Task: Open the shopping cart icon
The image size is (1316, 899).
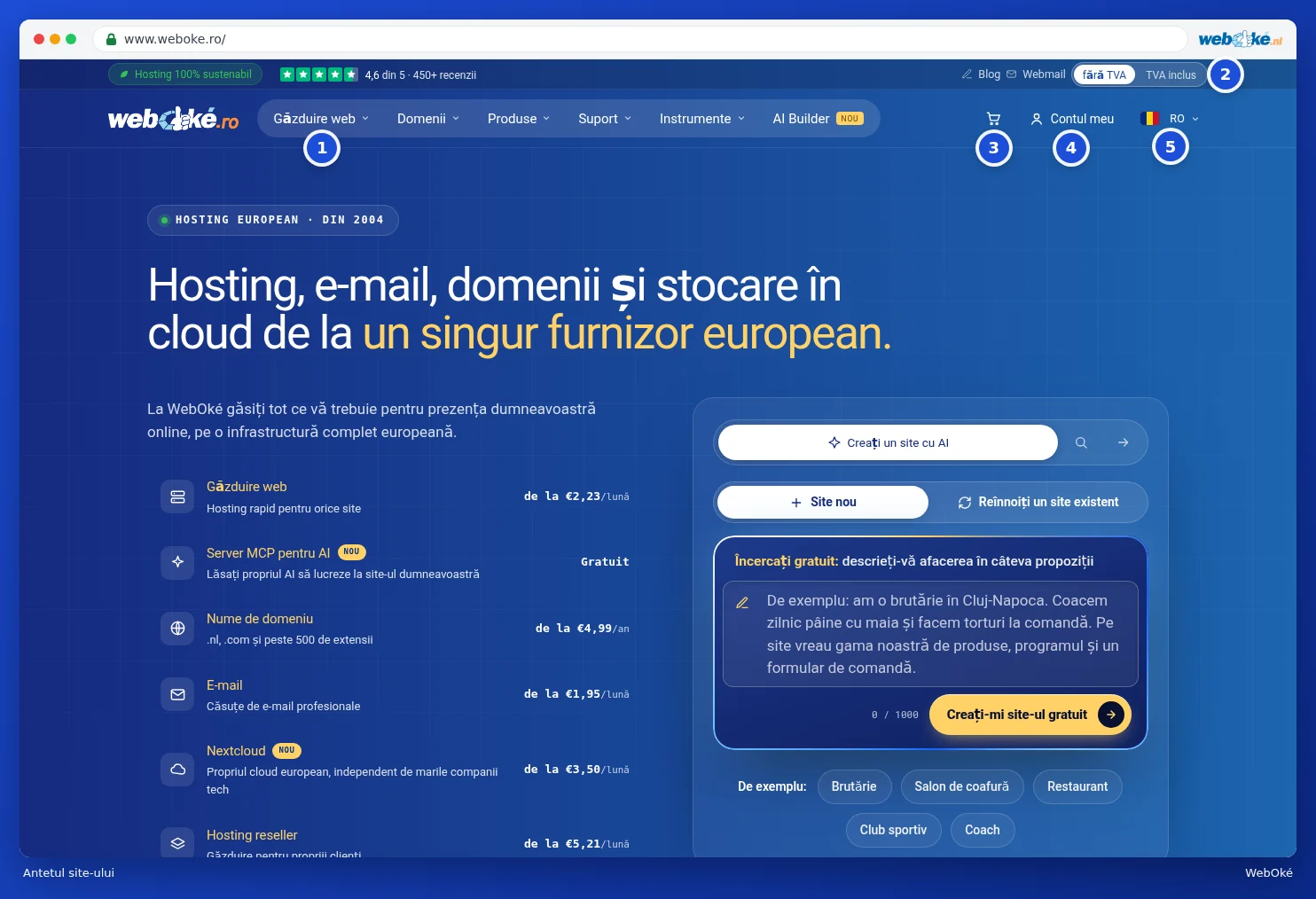Action: coord(993,119)
